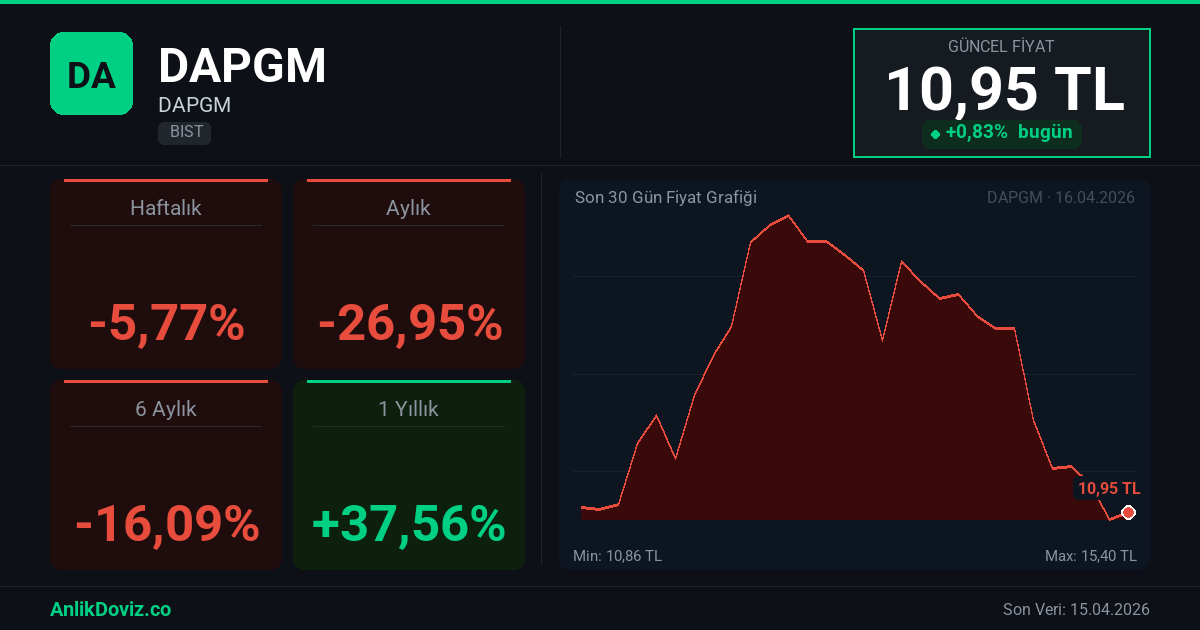
Task: Click the Son 30 Gün Fiyat Grafiği title
Action: coord(665,197)
